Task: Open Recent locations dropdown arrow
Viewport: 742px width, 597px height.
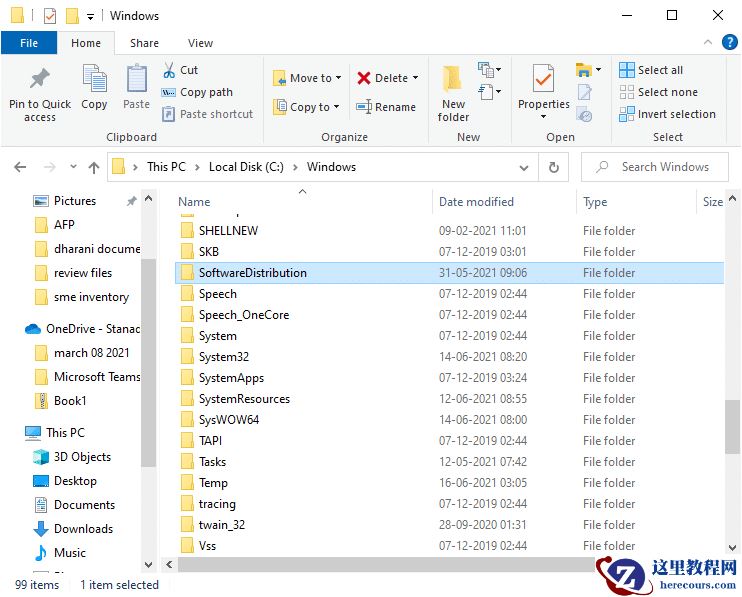Action: pos(73,167)
